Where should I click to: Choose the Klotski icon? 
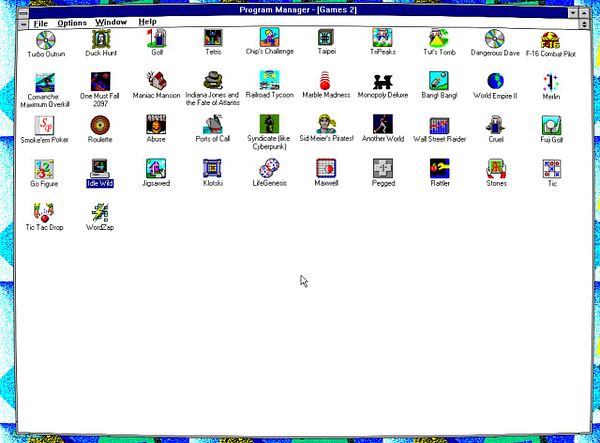(x=212, y=168)
